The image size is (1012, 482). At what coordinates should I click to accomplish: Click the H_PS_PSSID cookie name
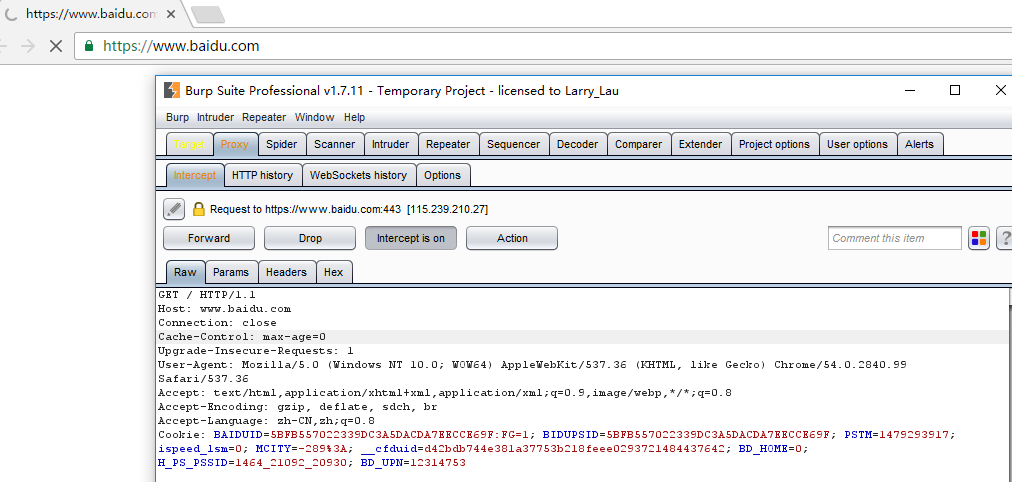coord(193,463)
